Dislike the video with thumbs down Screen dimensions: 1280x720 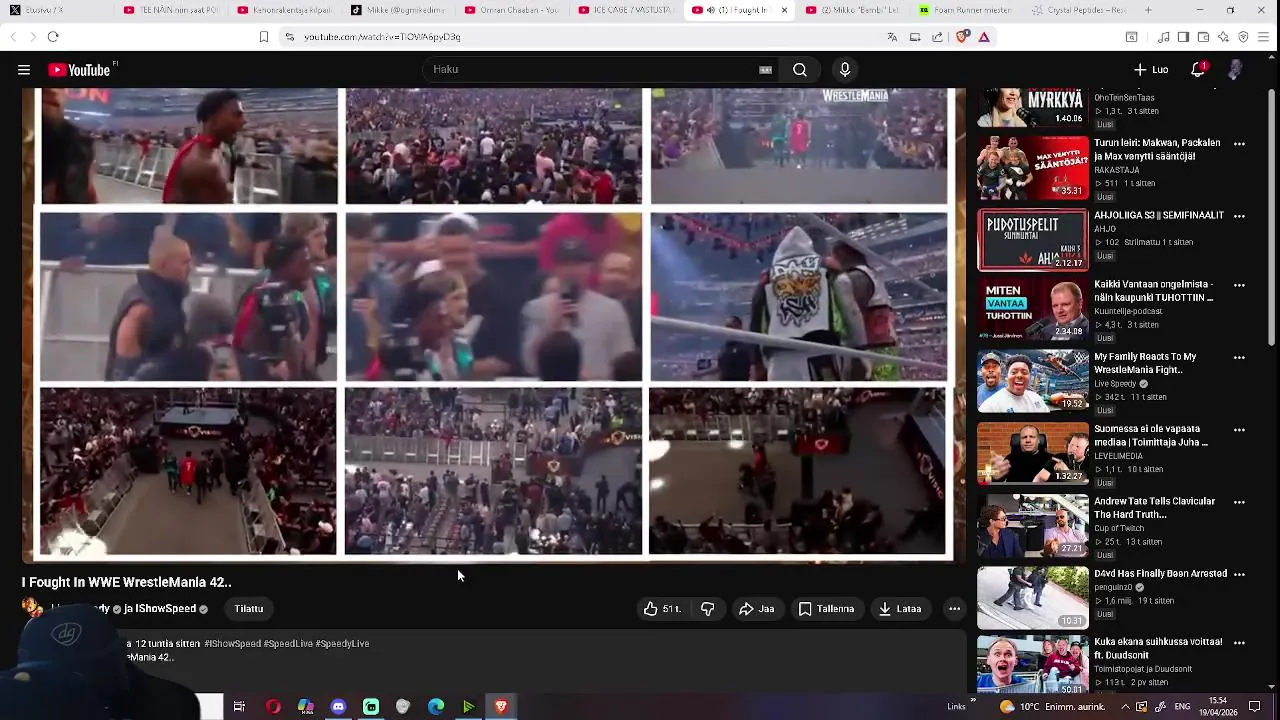pyautogui.click(x=707, y=609)
